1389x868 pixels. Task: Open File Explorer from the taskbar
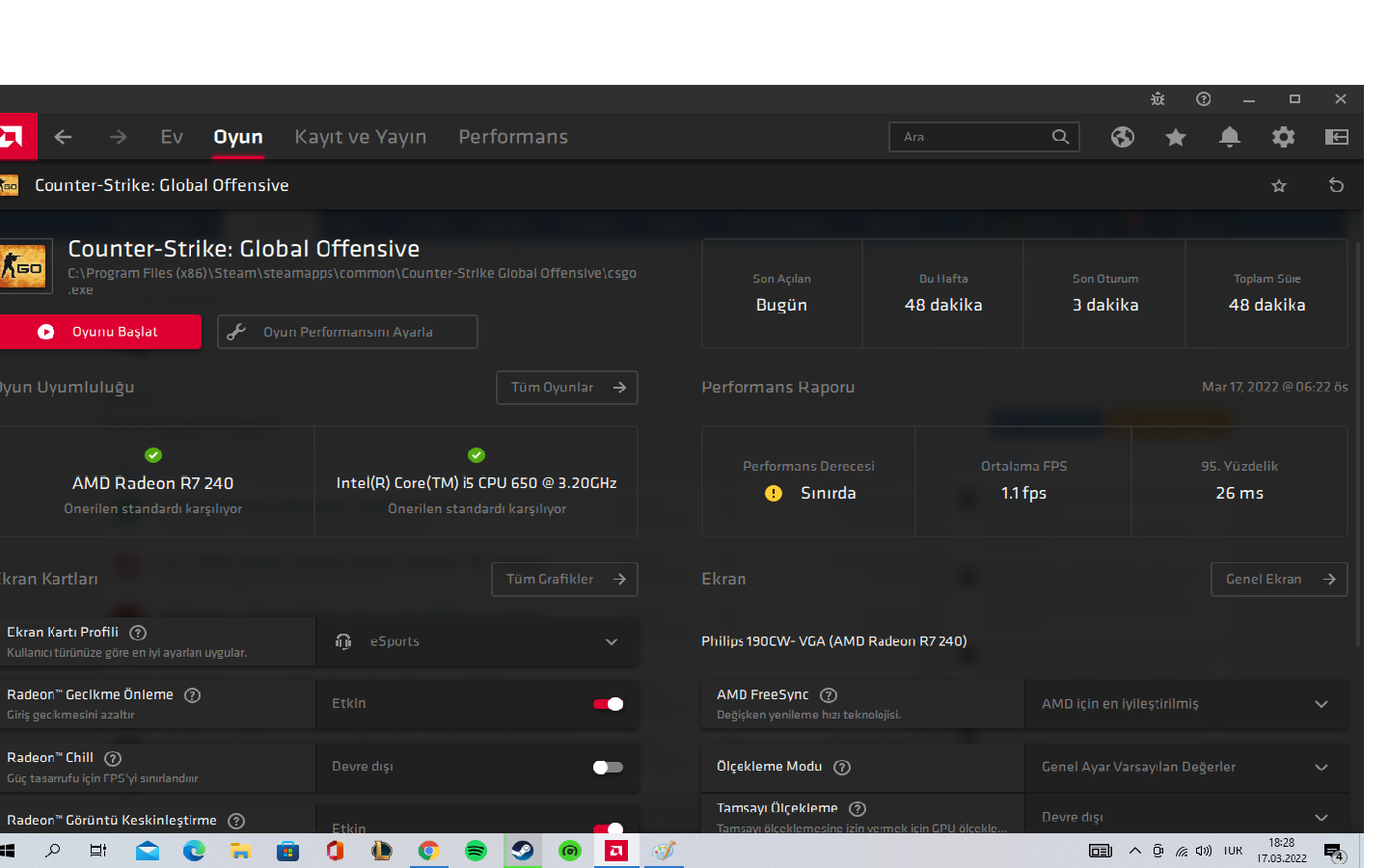pos(240,851)
